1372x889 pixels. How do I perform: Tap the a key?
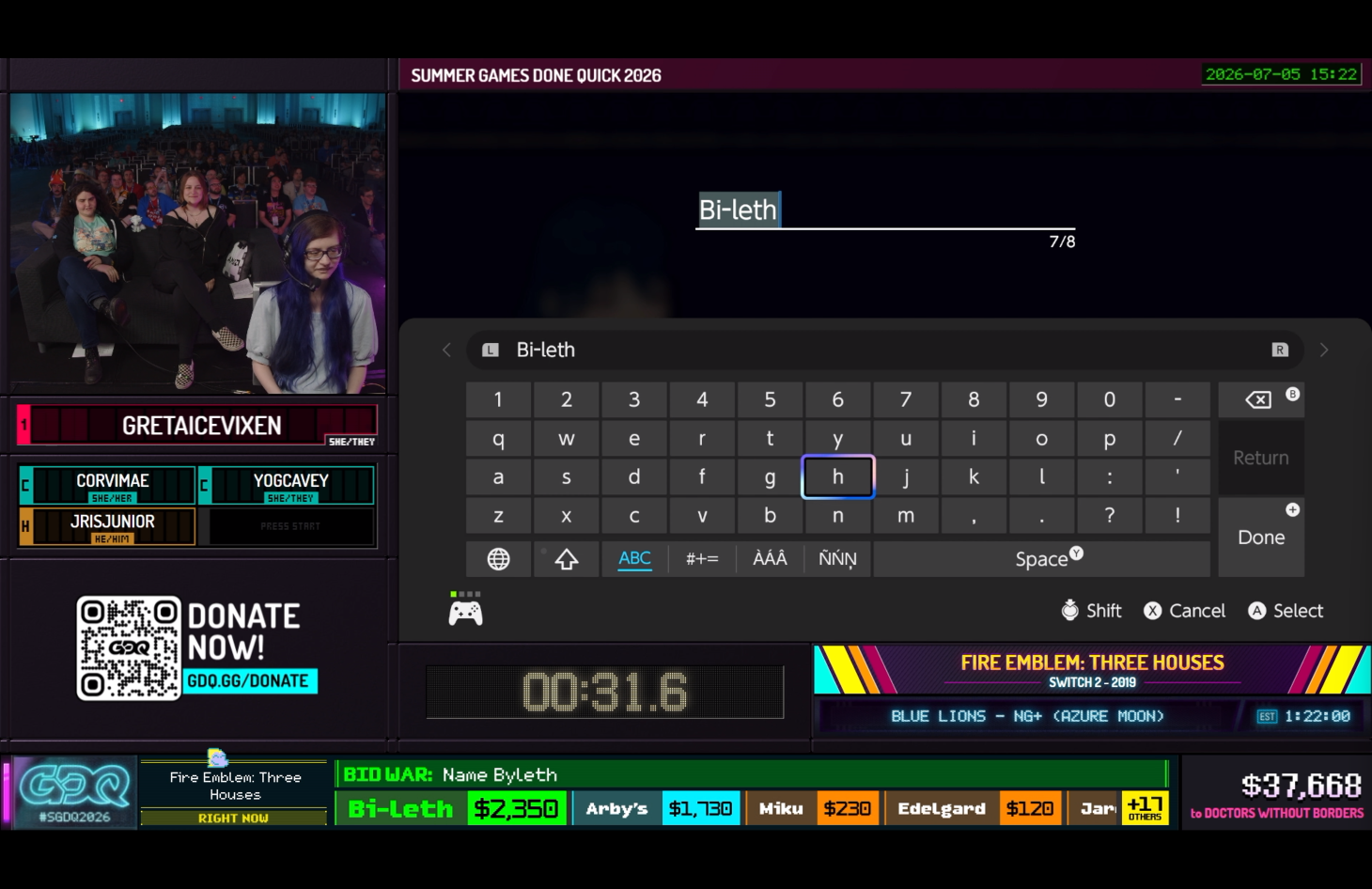click(x=498, y=476)
